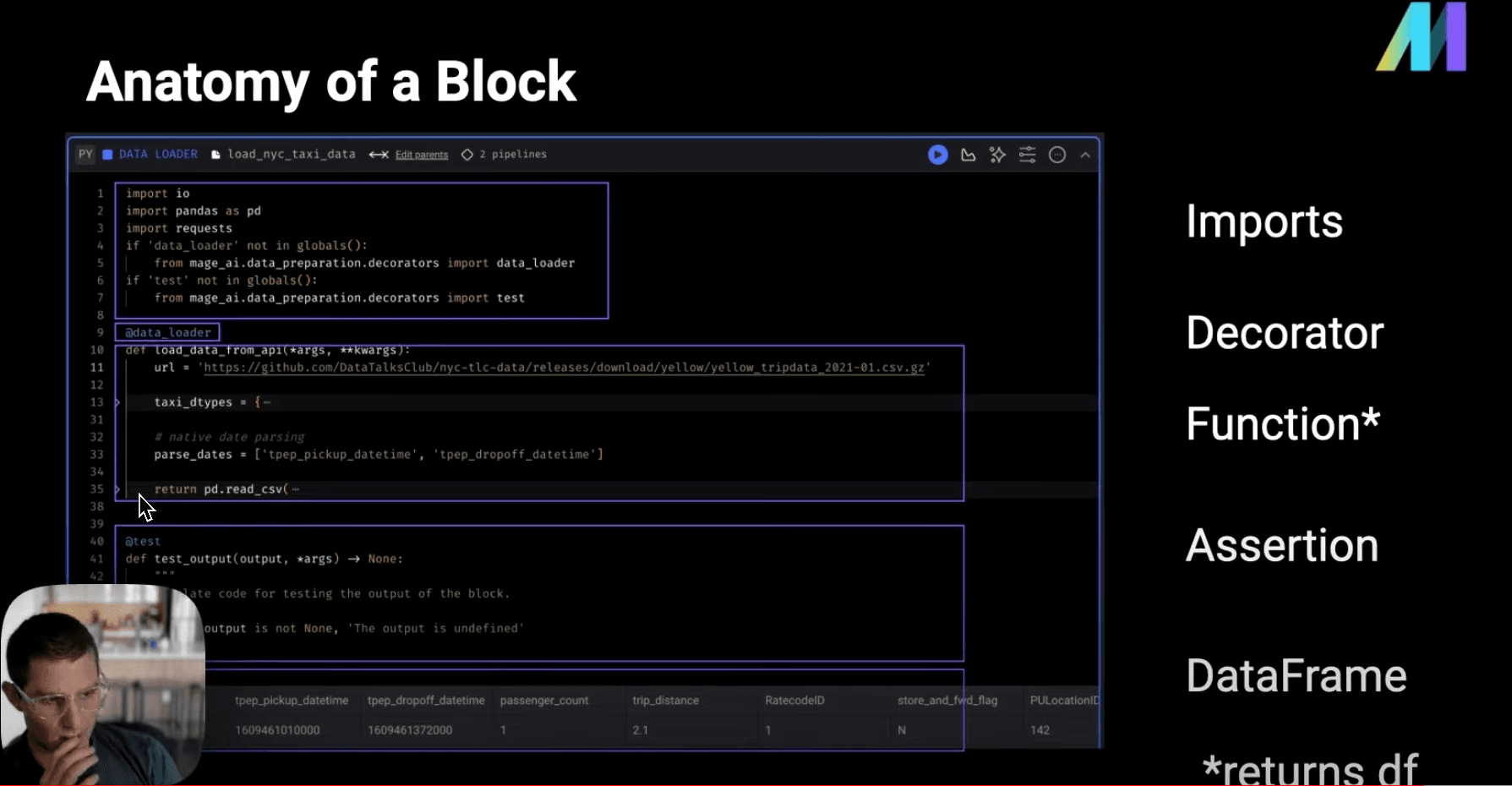Viewport: 1512px width, 786px height.
Task: Click the trip_distance cell value 2.1
Action: pyautogui.click(x=640, y=730)
